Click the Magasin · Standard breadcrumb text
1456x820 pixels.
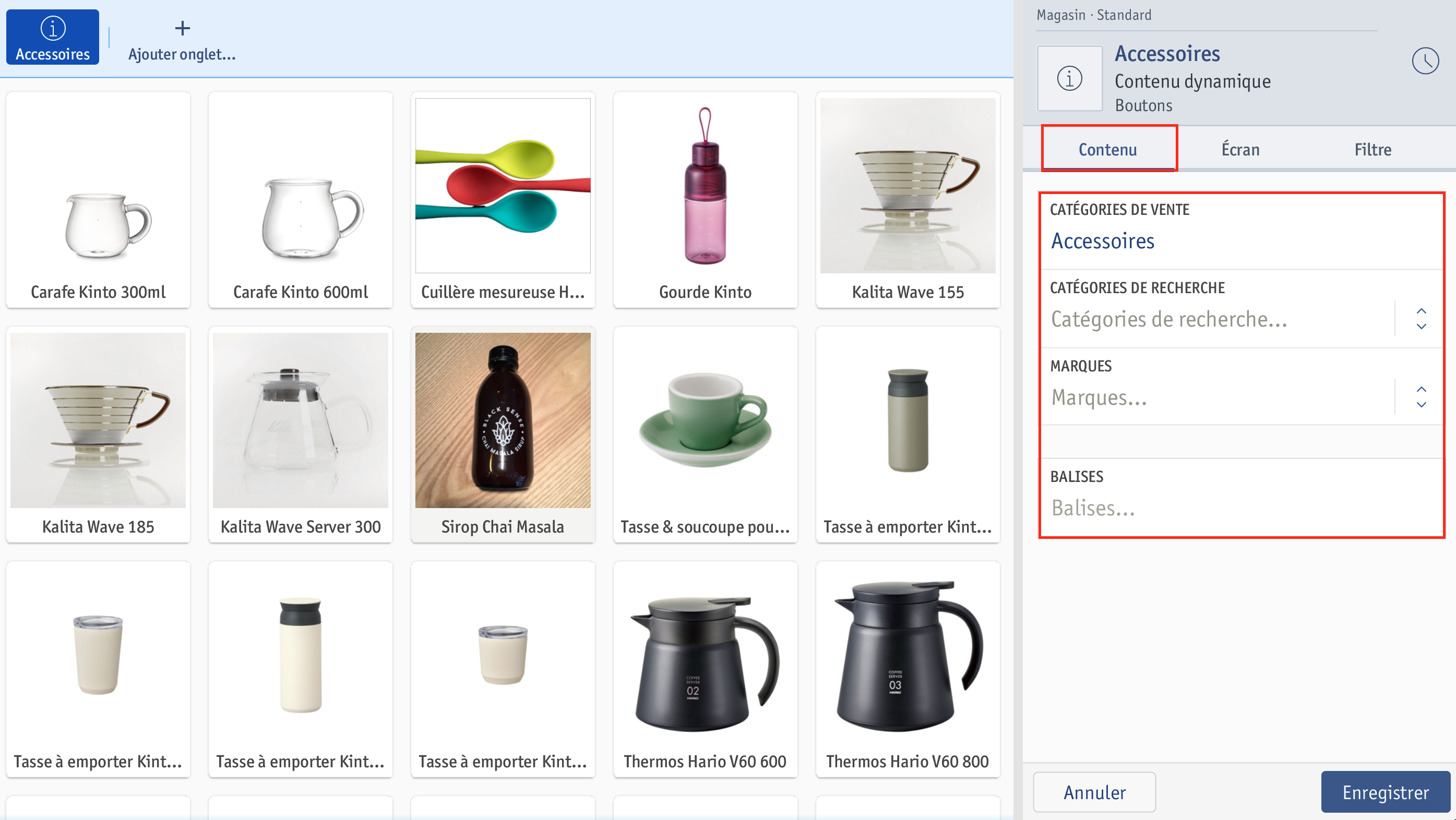pos(1094,15)
